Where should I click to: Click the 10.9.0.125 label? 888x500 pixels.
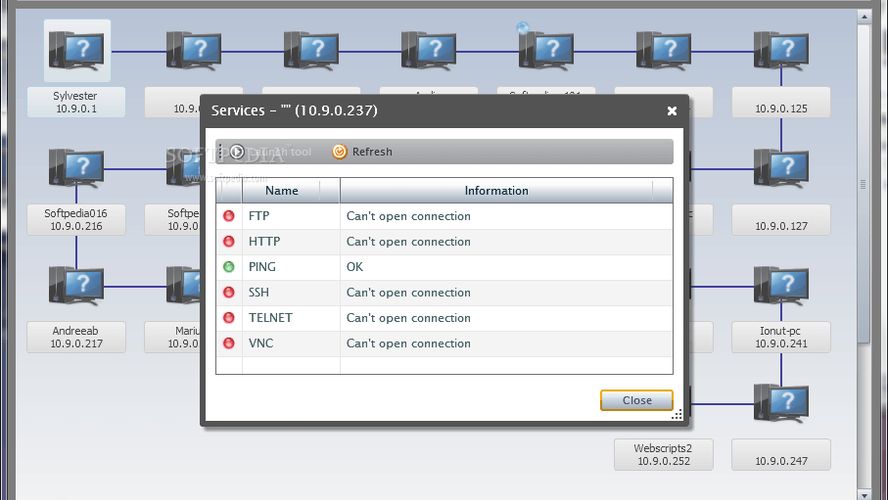(781, 102)
